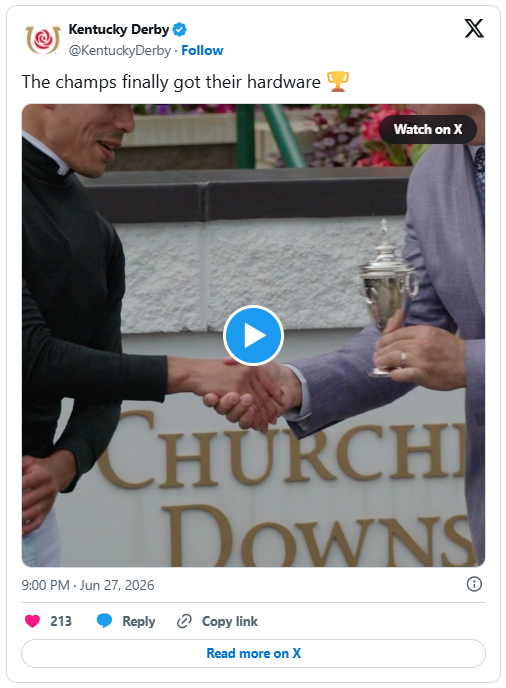
Task: Click the Watch on X overlay button
Action: [428, 129]
